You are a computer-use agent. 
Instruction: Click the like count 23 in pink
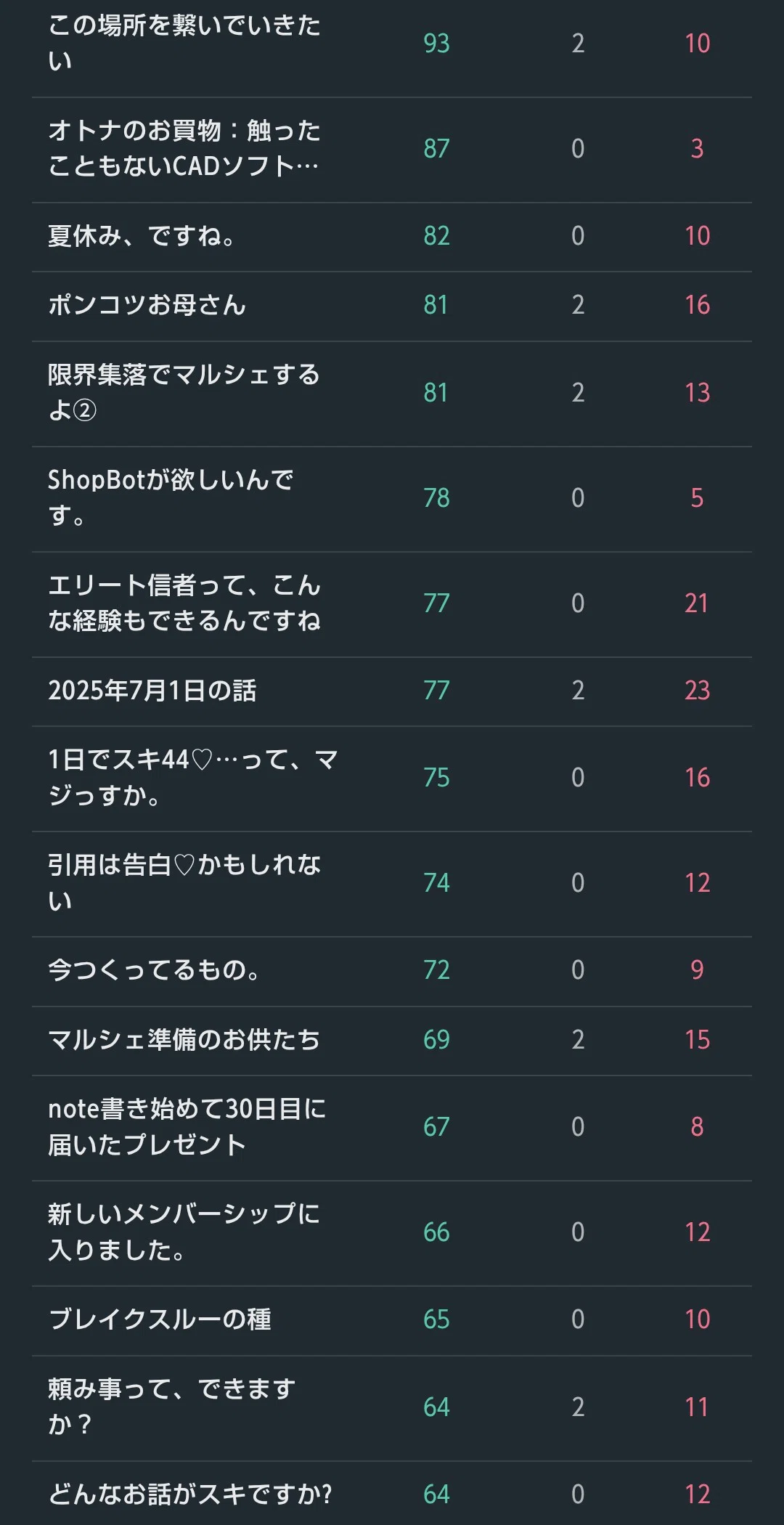pyautogui.click(x=697, y=691)
